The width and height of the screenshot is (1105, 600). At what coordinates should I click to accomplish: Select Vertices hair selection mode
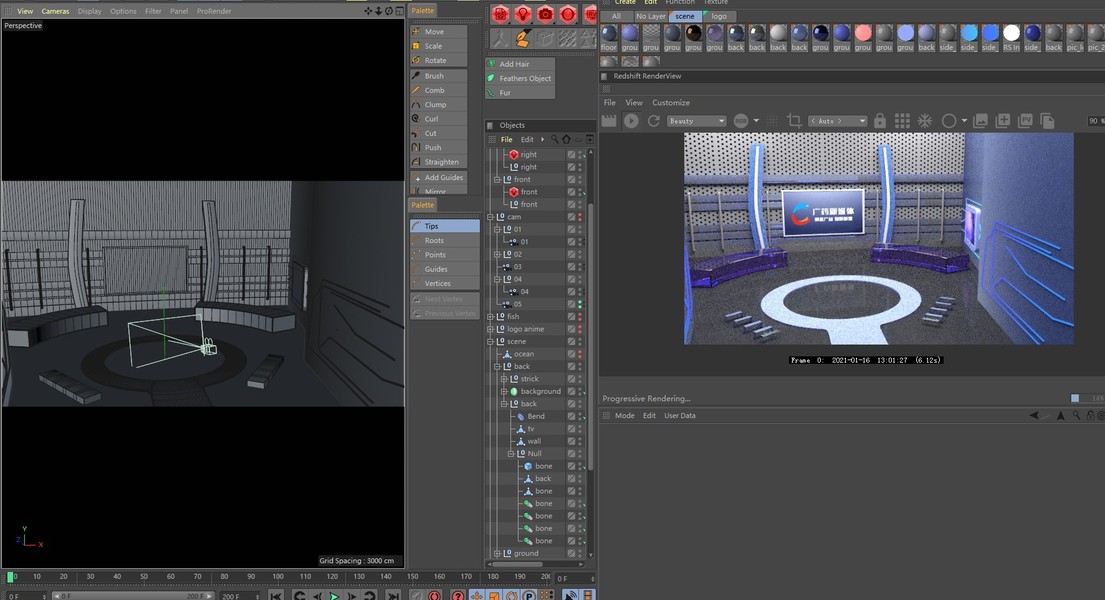(445, 283)
